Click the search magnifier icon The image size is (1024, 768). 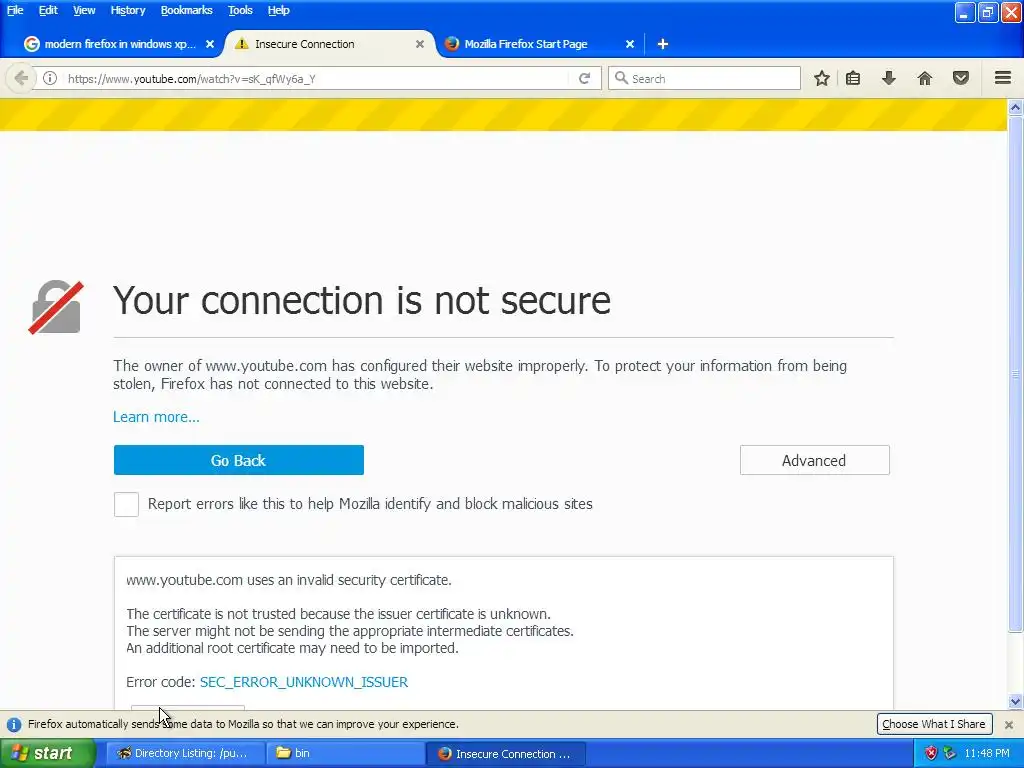tap(621, 78)
